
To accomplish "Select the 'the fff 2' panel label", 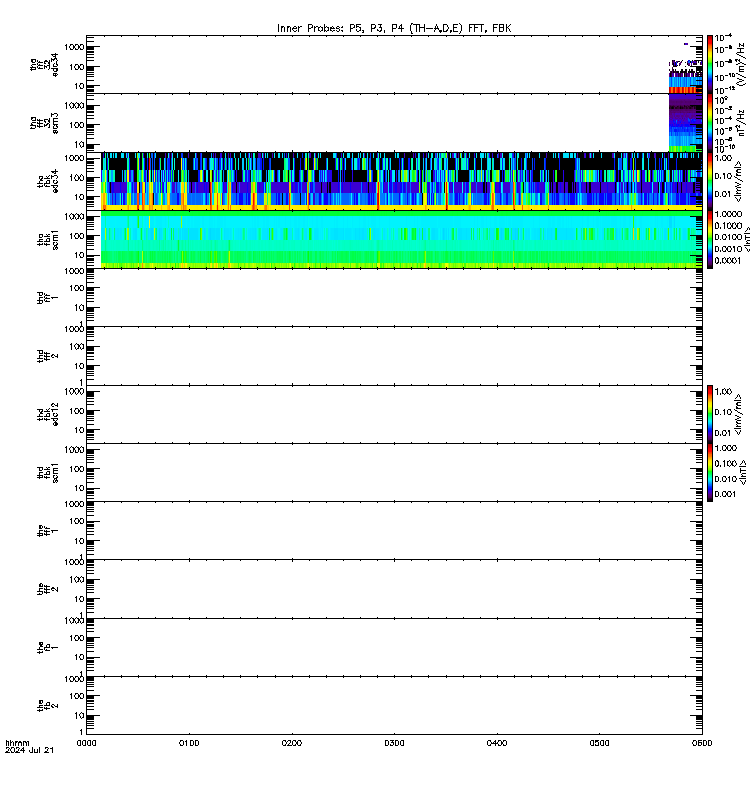I will [48, 589].
